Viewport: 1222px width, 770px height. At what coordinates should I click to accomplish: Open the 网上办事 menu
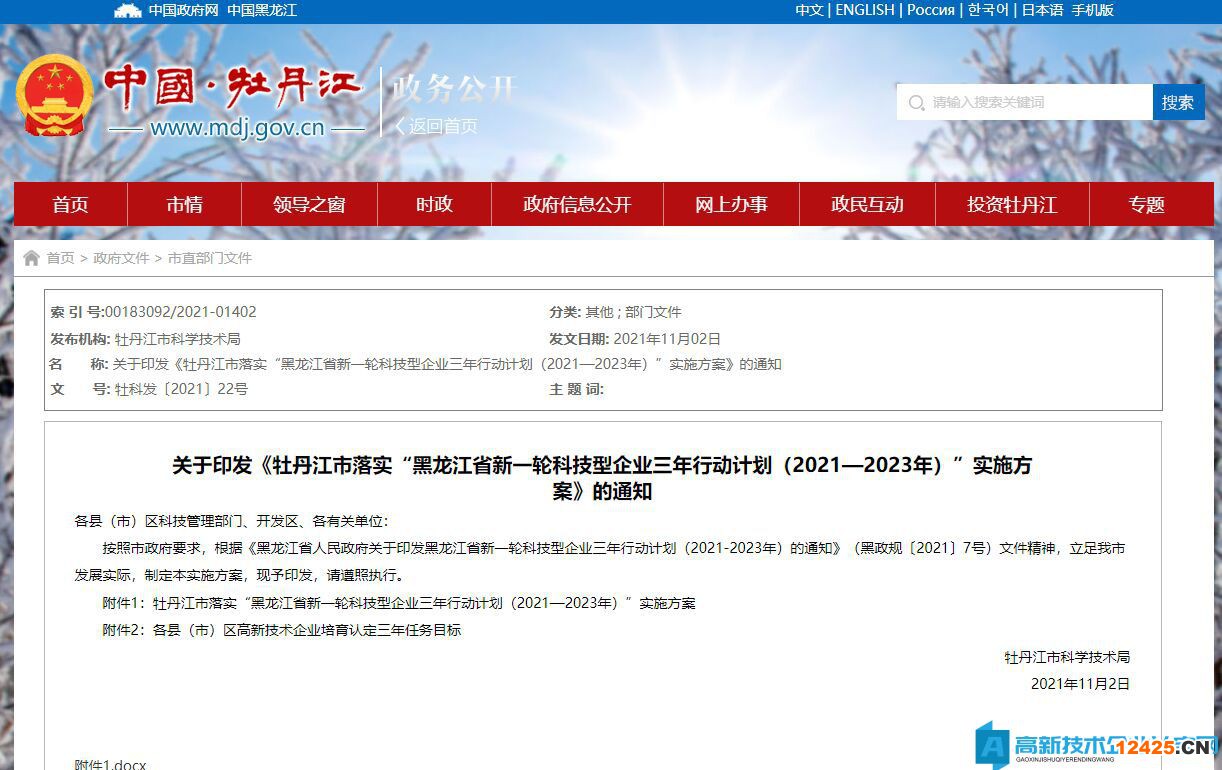pyautogui.click(x=731, y=204)
